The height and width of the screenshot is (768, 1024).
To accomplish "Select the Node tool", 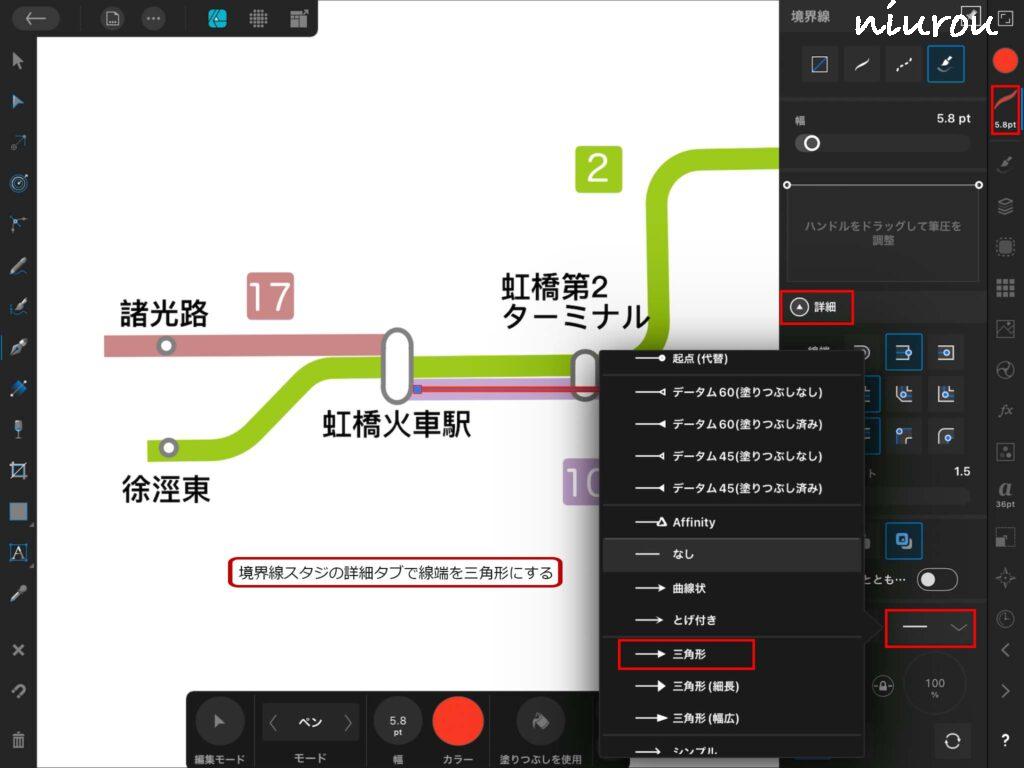I will (18, 102).
